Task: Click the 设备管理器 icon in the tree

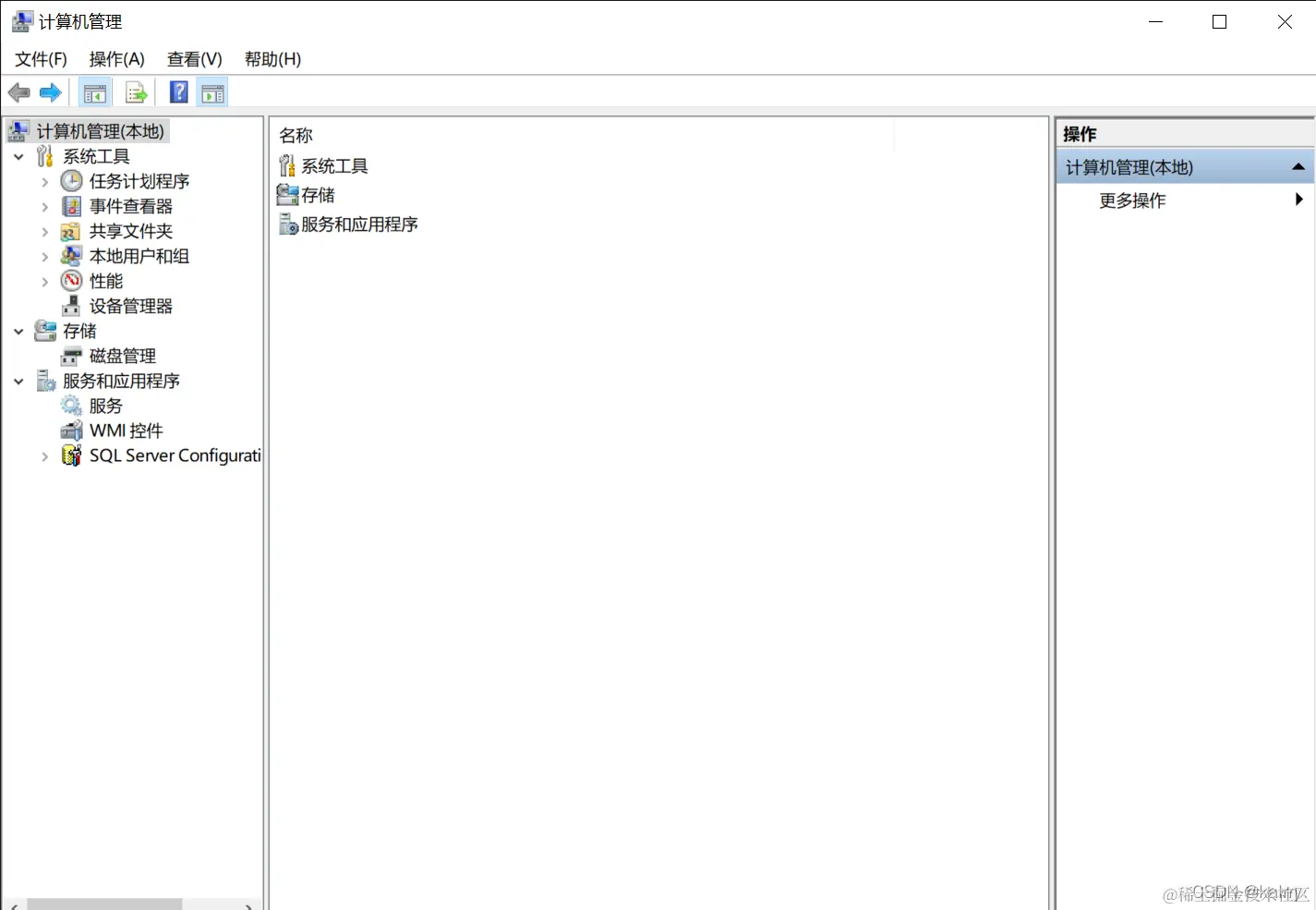Action: 71,306
